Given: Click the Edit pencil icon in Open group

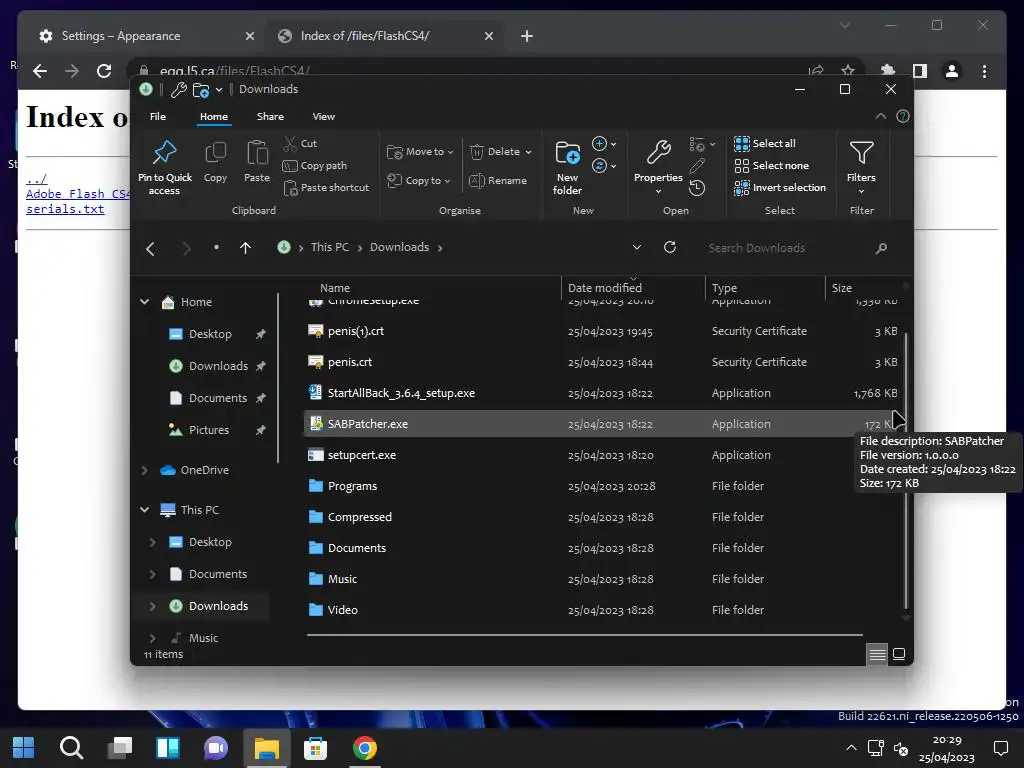Looking at the screenshot, I should (x=697, y=166).
